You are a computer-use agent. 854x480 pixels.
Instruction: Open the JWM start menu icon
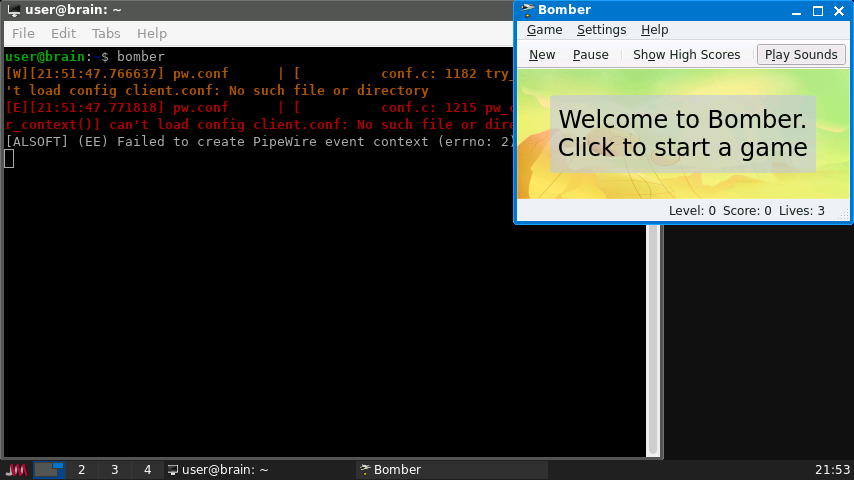click(x=16, y=470)
